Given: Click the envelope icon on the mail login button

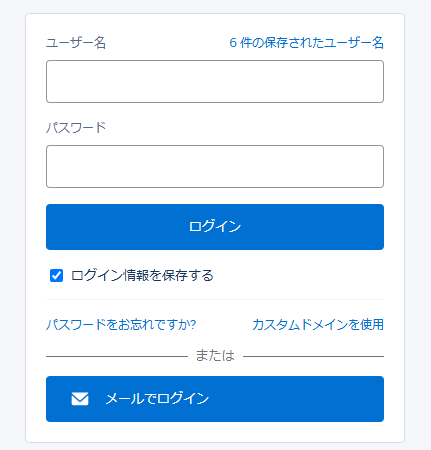Looking at the screenshot, I should click(80, 399).
